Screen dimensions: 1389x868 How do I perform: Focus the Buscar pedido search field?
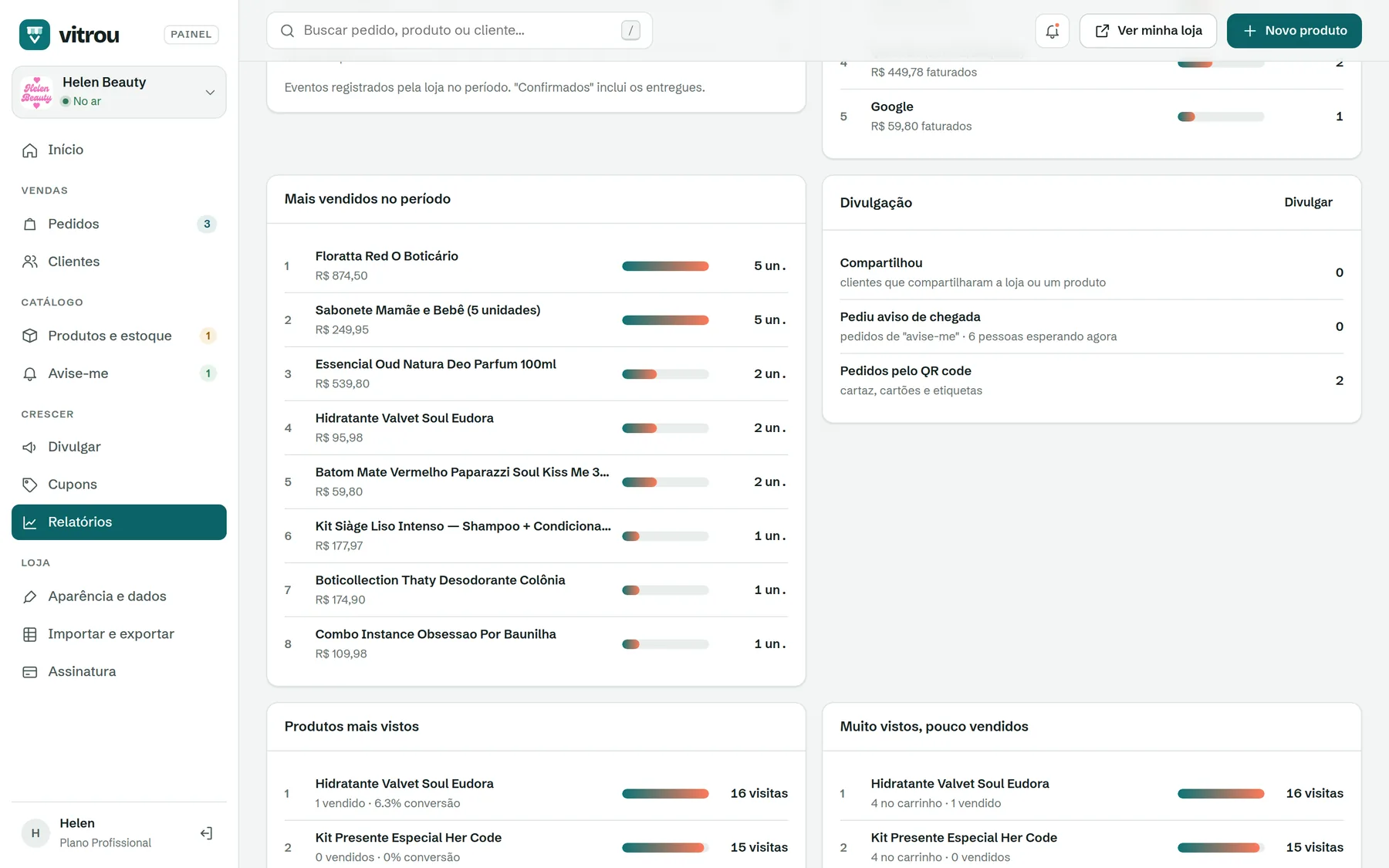pos(459,31)
